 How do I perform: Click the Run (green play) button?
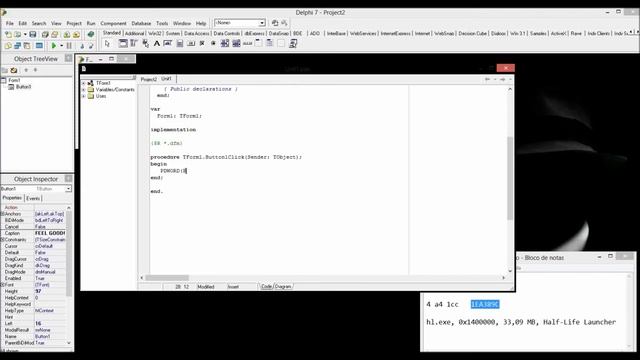coord(53,45)
